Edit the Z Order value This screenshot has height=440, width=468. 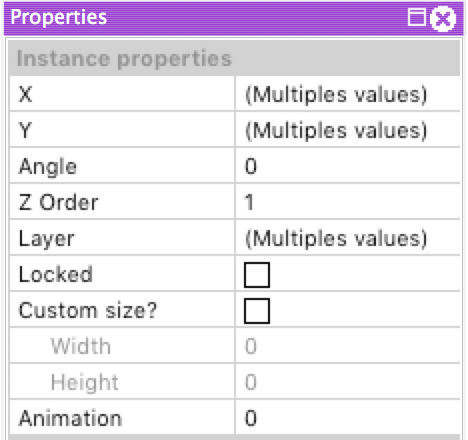click(x=348, y=202)
